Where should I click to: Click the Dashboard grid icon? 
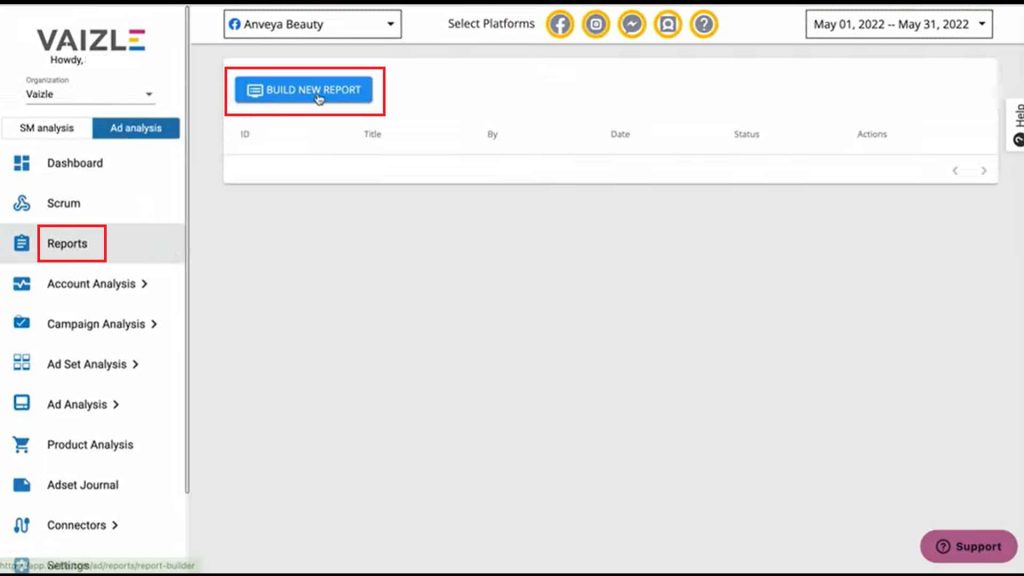[22, 163]
